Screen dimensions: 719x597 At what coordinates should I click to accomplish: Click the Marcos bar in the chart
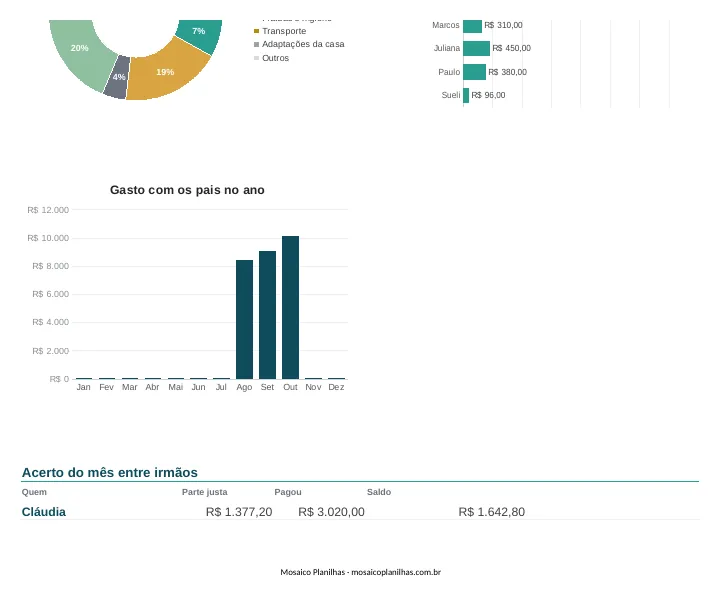pos(472,26)
